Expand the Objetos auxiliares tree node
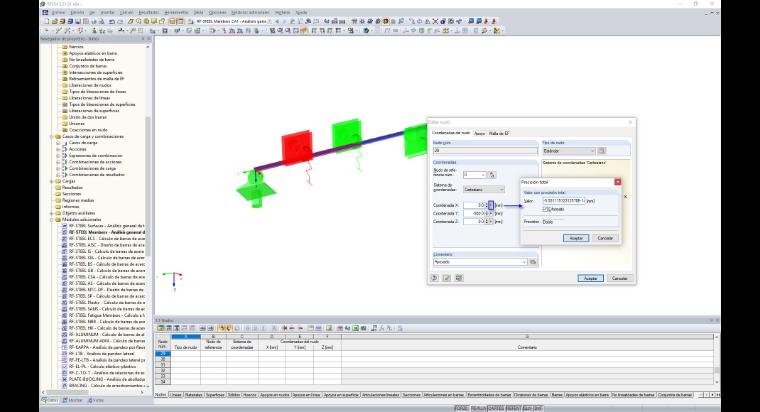This screenshot has height=412, width=760. click(51, 213)
